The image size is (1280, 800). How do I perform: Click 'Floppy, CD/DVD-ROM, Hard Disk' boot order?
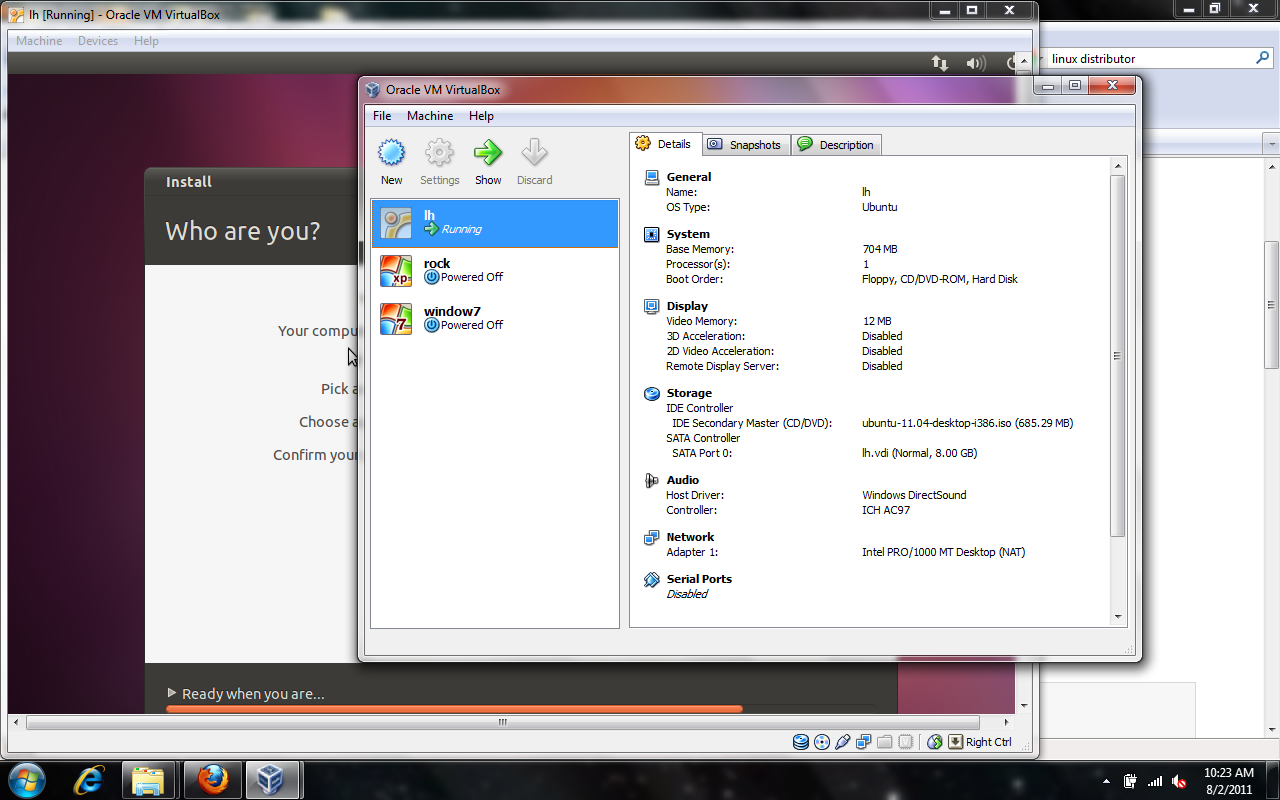(x=940, y=279)
